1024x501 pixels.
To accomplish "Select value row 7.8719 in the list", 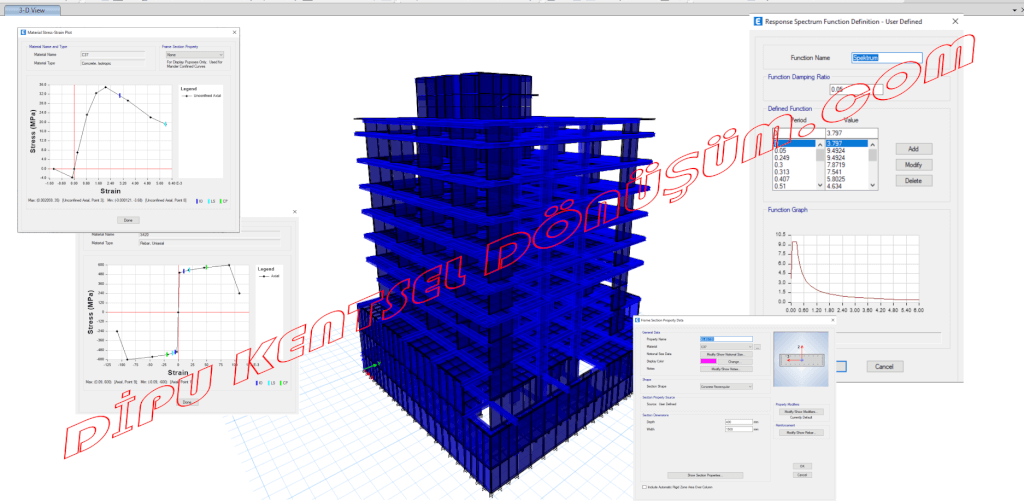I will pyautogui.click(x=847, y=165).
